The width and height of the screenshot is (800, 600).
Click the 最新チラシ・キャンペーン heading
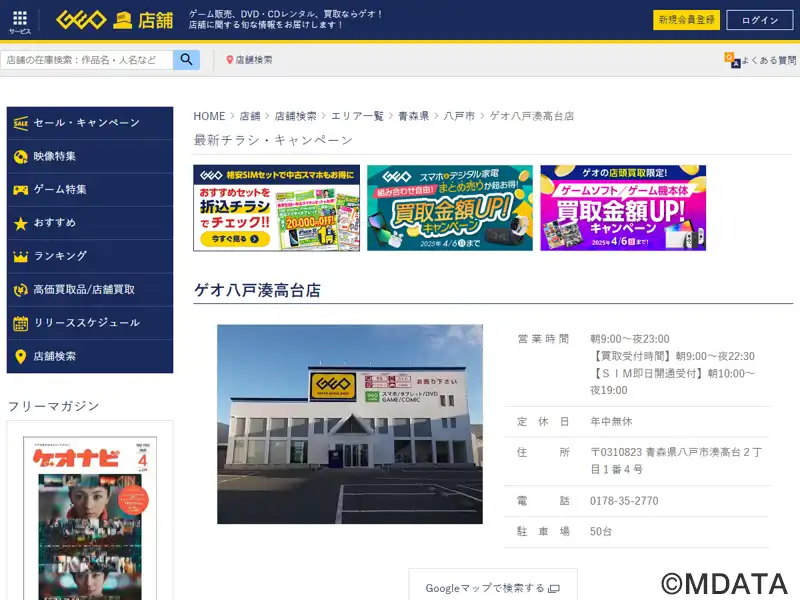click(273, 140)
